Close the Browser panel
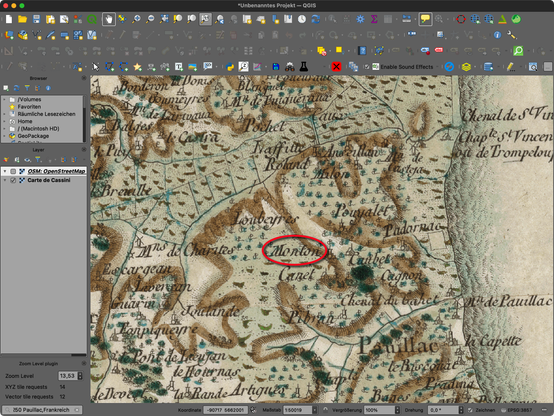554x416 pixels. pyautogui.click(x=84, y=78)
